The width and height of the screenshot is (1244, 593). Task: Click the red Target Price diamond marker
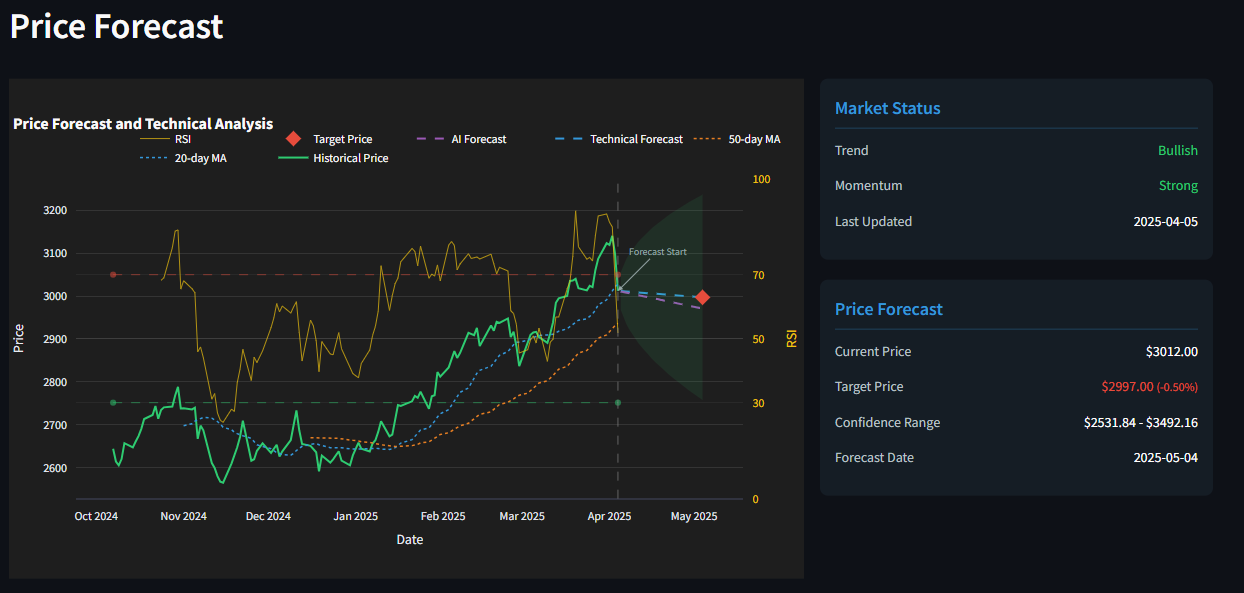(x=703, y=296)
